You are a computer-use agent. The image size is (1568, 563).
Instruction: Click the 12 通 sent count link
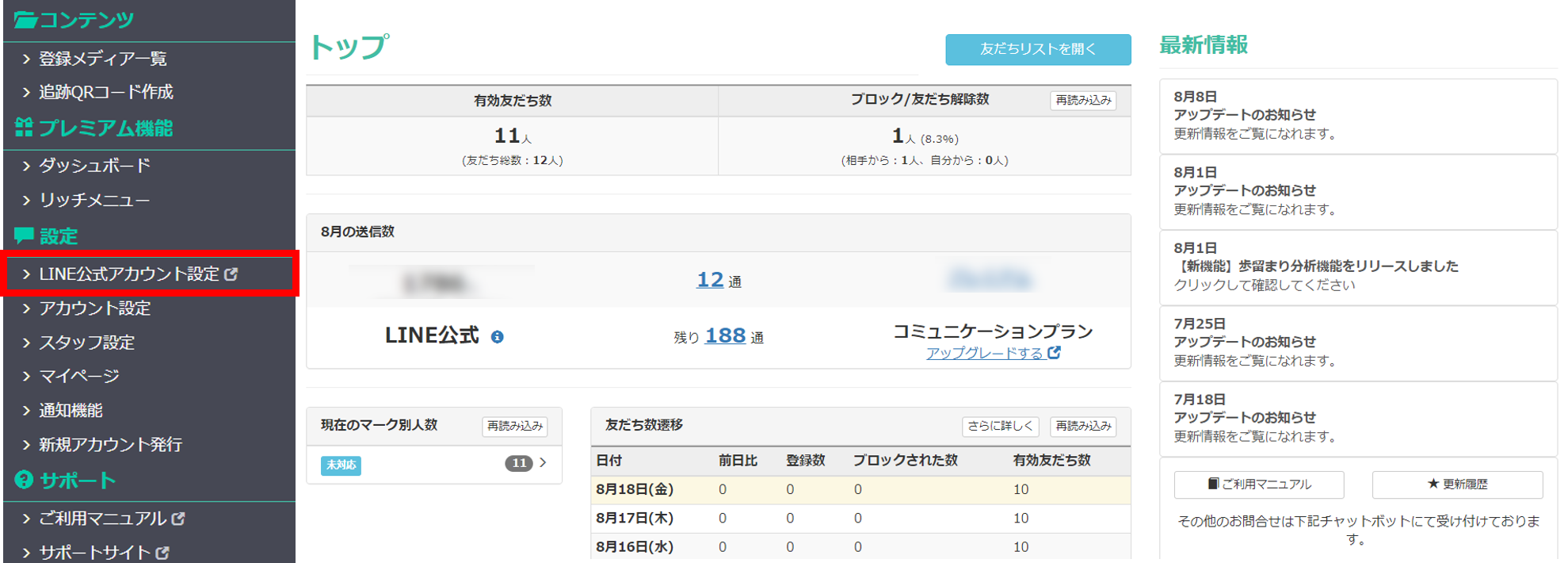[x=710, y=280]
